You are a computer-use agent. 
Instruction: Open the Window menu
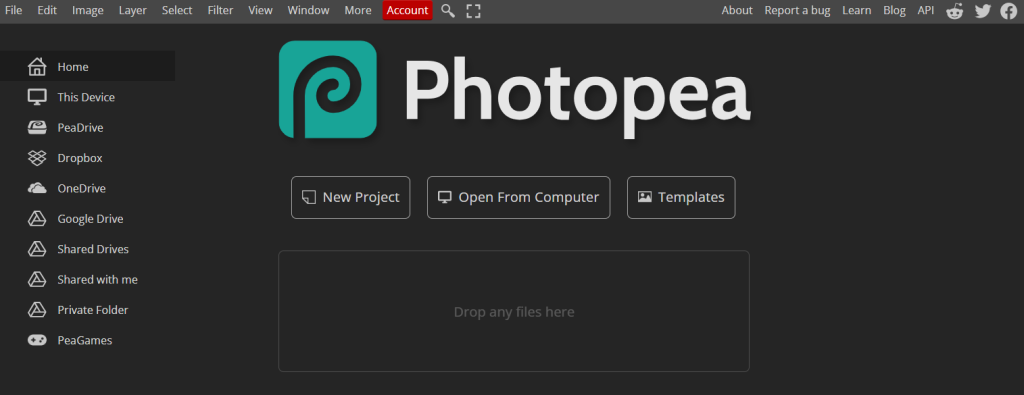308,10
